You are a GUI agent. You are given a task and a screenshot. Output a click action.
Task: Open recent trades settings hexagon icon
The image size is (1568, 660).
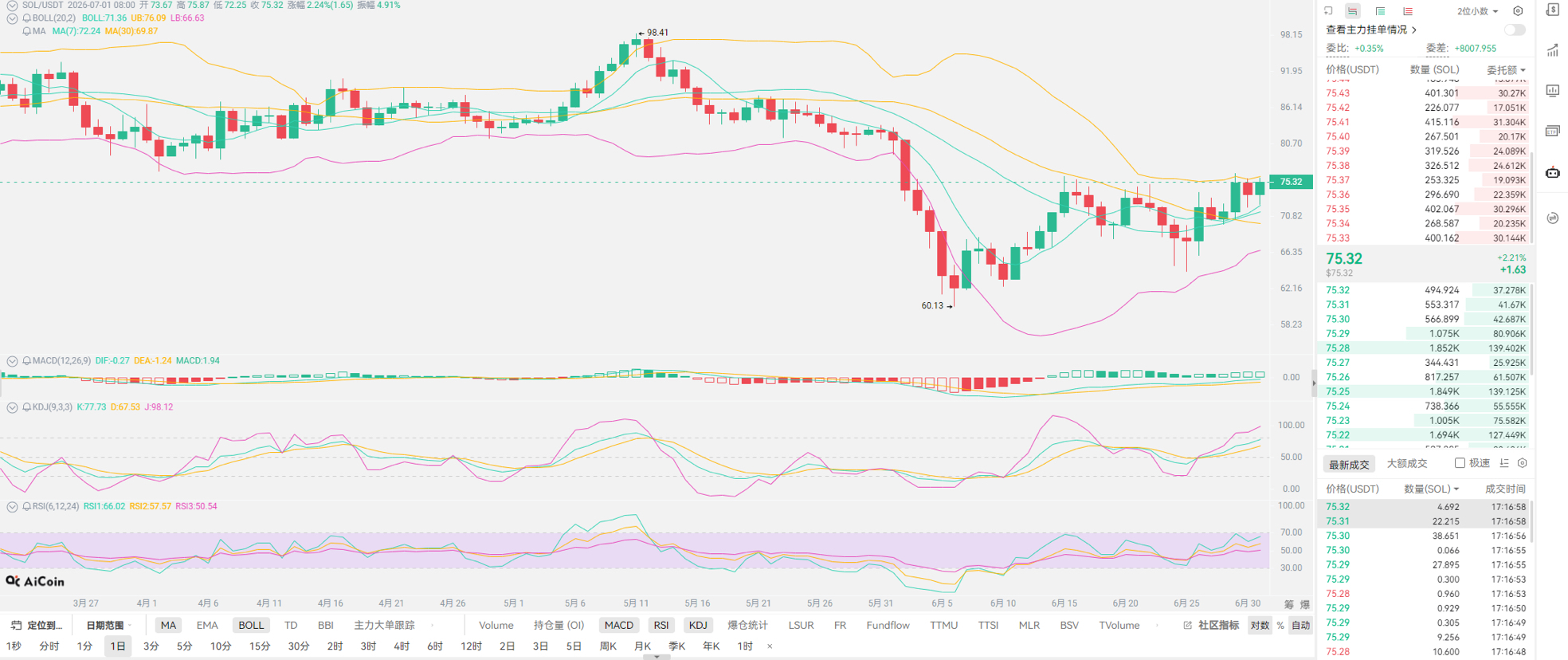coord(1522,463)
